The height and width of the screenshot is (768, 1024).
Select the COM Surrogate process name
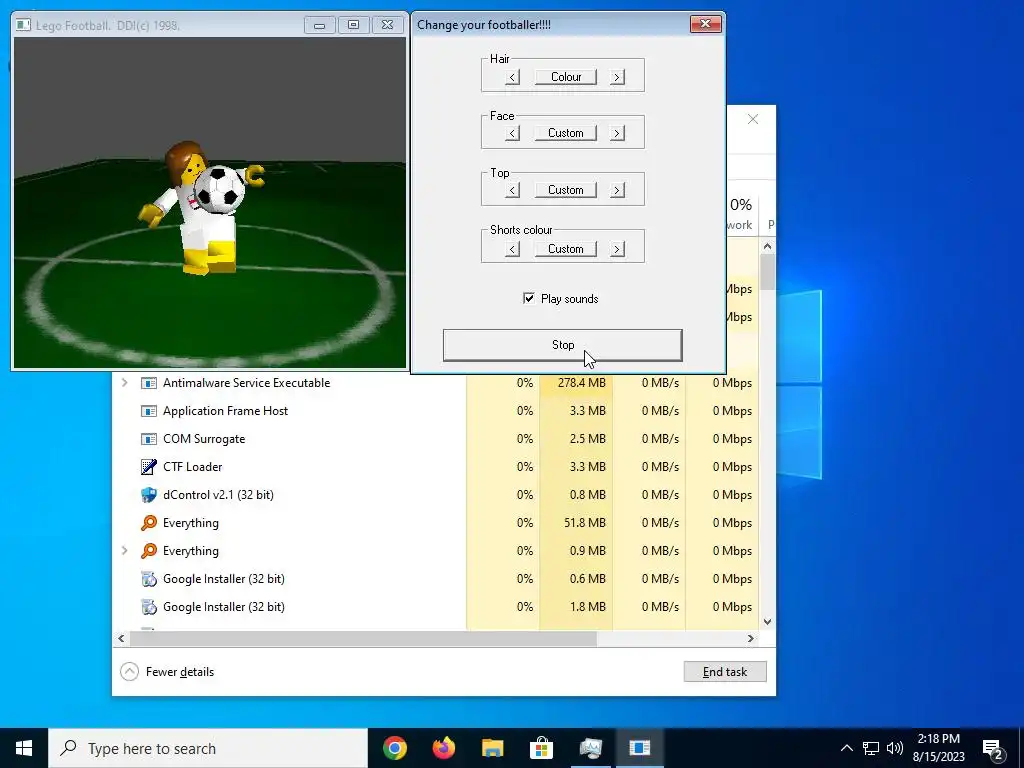click(x=204, y=439)
